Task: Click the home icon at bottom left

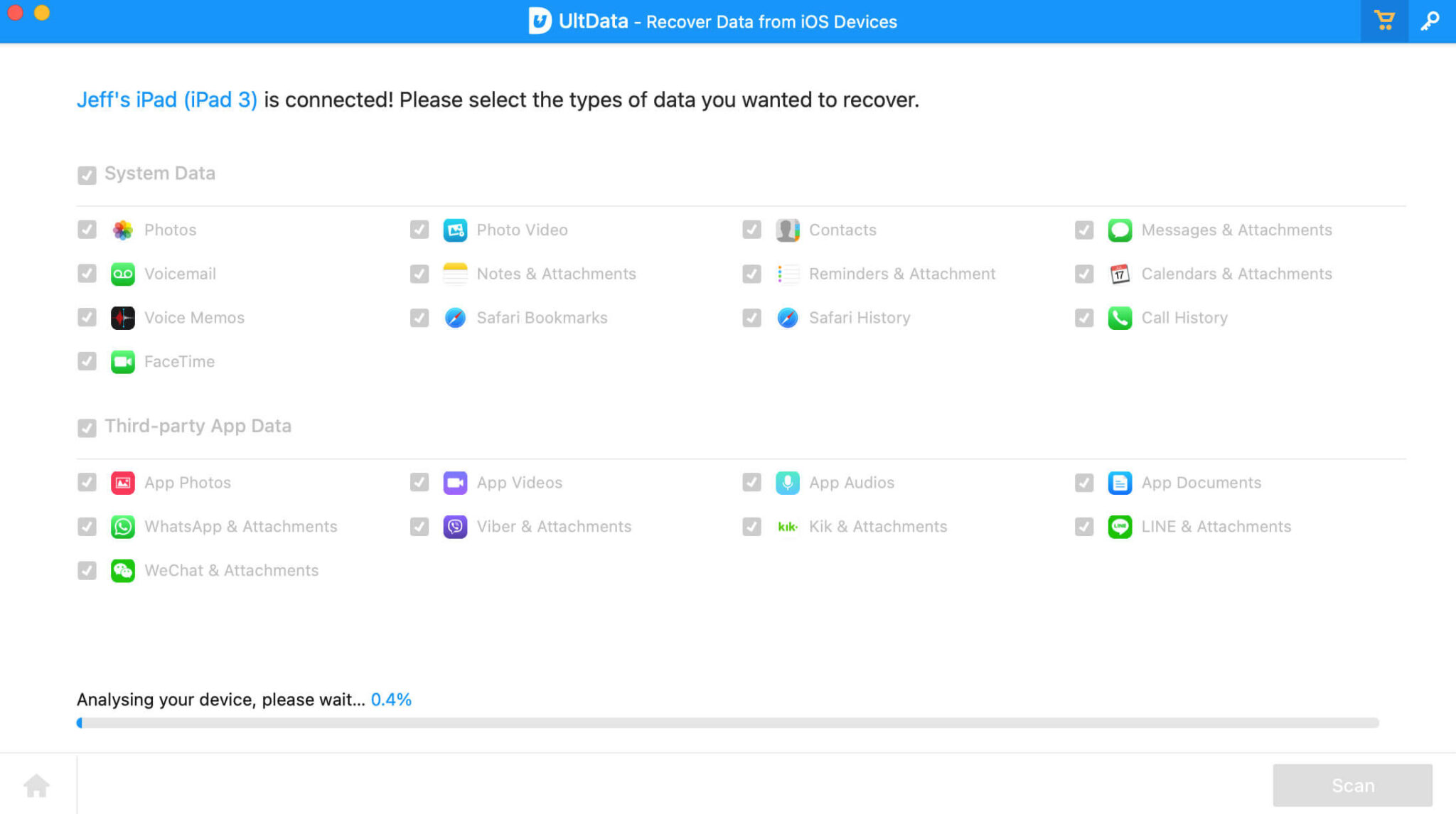Action: click(36, 785)
